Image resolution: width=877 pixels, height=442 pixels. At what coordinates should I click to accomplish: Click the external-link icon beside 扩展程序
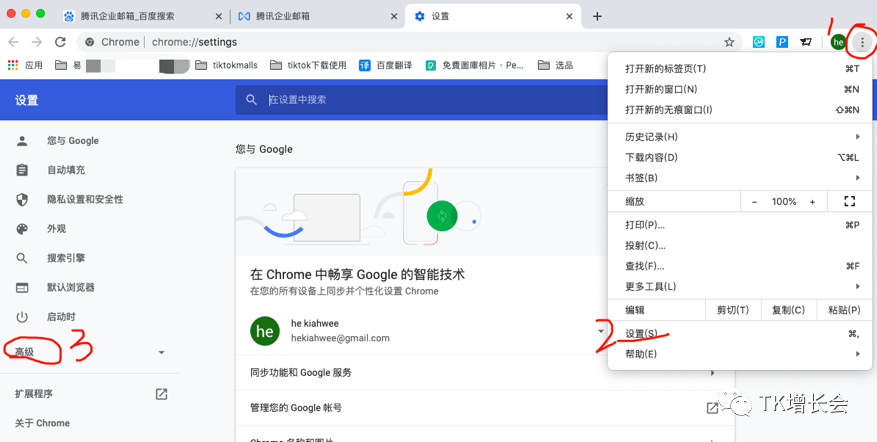coord(161,394)
